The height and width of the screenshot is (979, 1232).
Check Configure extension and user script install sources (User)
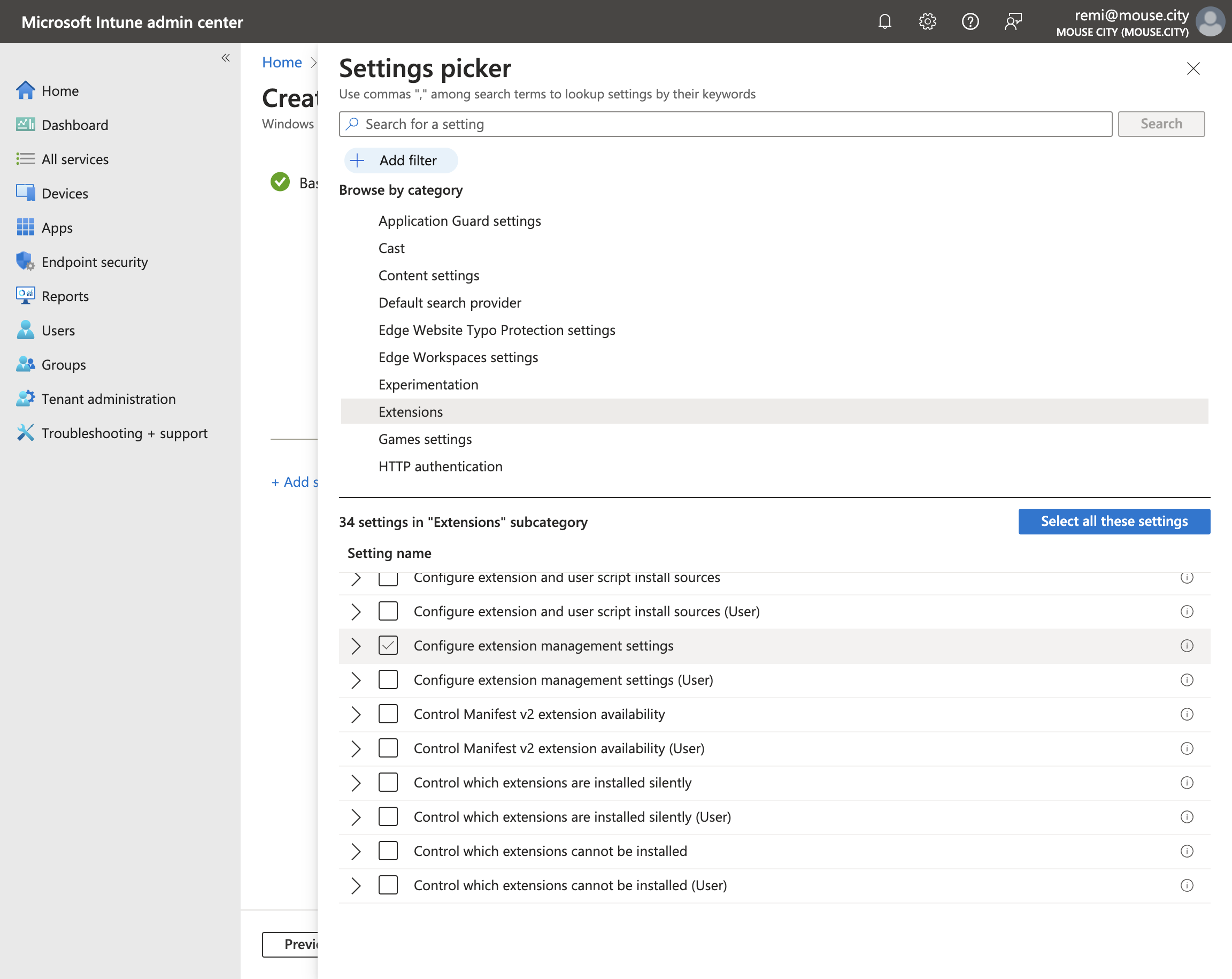[x=388, y=611]
